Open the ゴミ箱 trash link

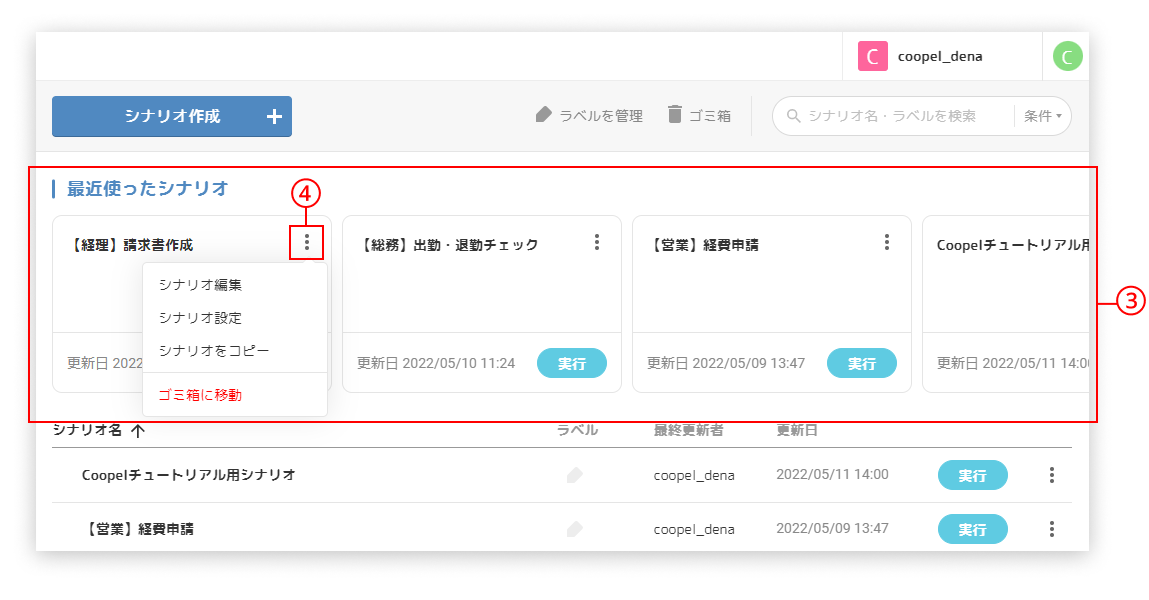[699, 116]
